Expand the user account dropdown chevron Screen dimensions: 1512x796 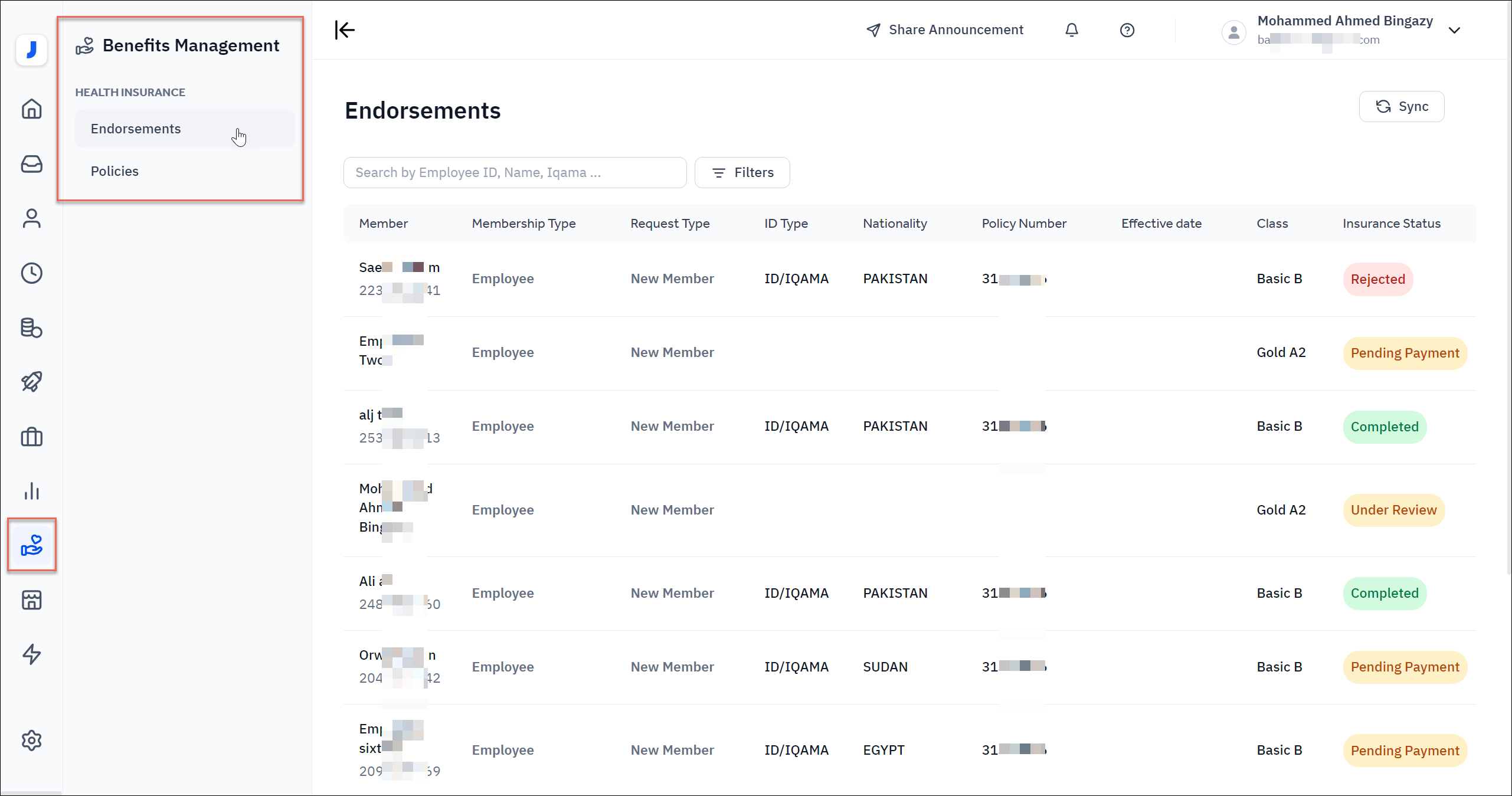coord(1454,30)
